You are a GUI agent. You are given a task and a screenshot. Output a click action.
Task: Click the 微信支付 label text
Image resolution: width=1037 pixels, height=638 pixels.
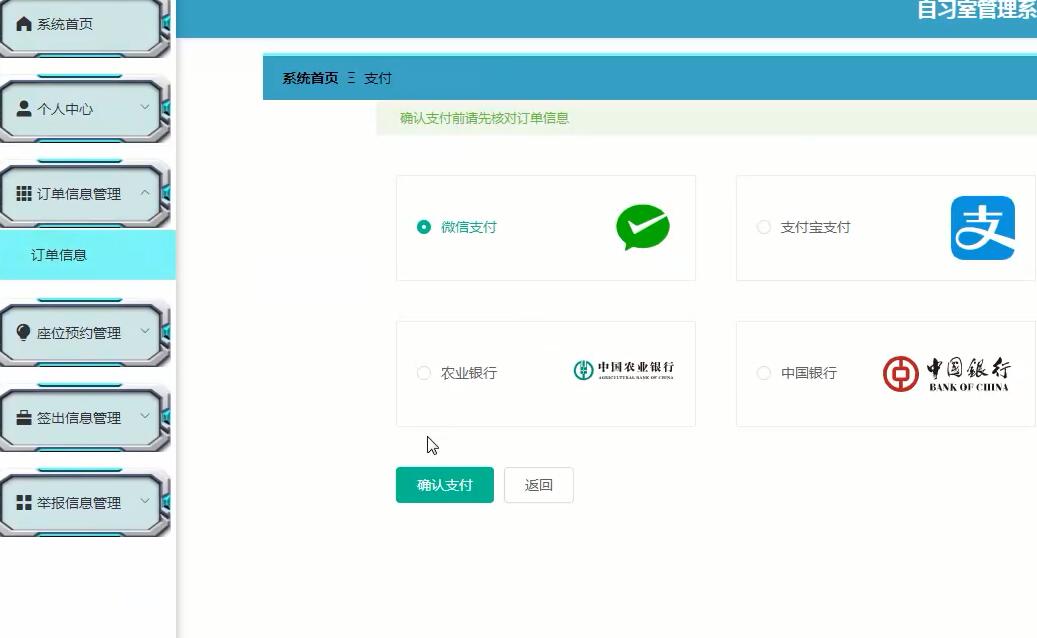tap(469, 227)
